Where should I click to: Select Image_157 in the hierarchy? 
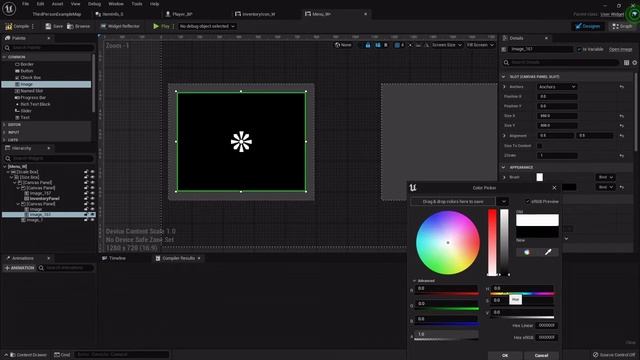click(x=40, y=193)
